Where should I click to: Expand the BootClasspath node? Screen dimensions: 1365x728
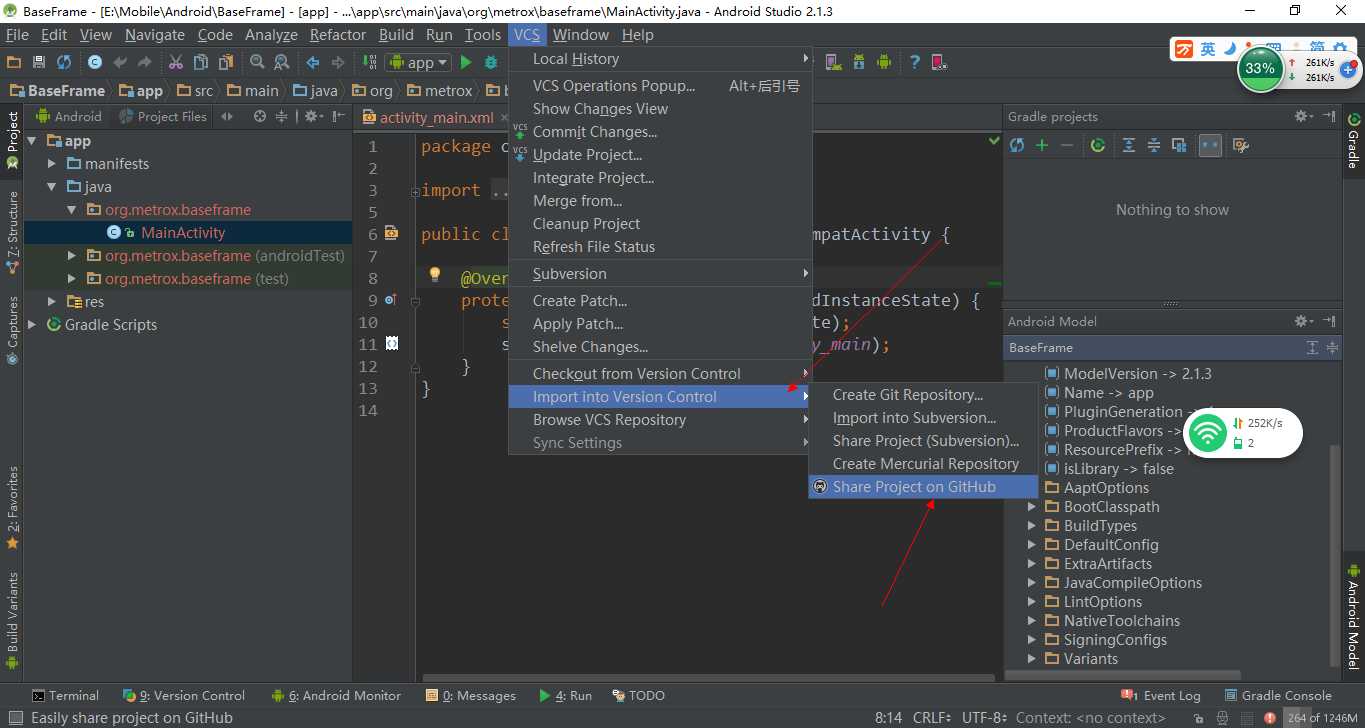1032,507
